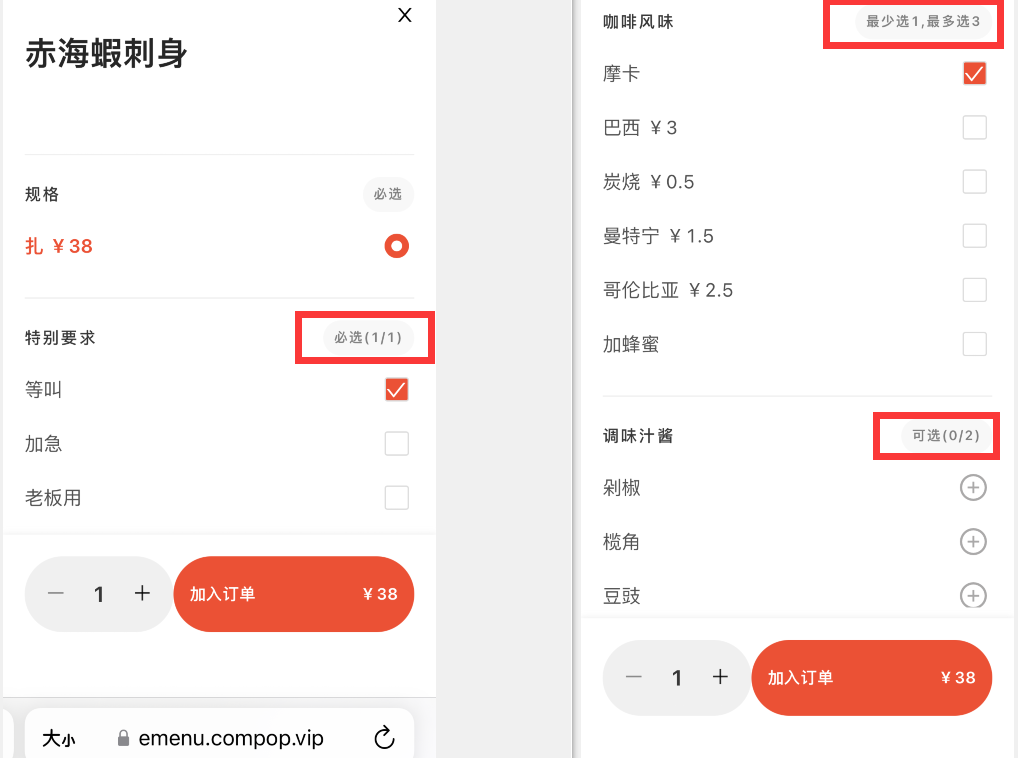Click left 加入订单 button
Viewport: 1018px width, 758px height.
tap(293, 594)
